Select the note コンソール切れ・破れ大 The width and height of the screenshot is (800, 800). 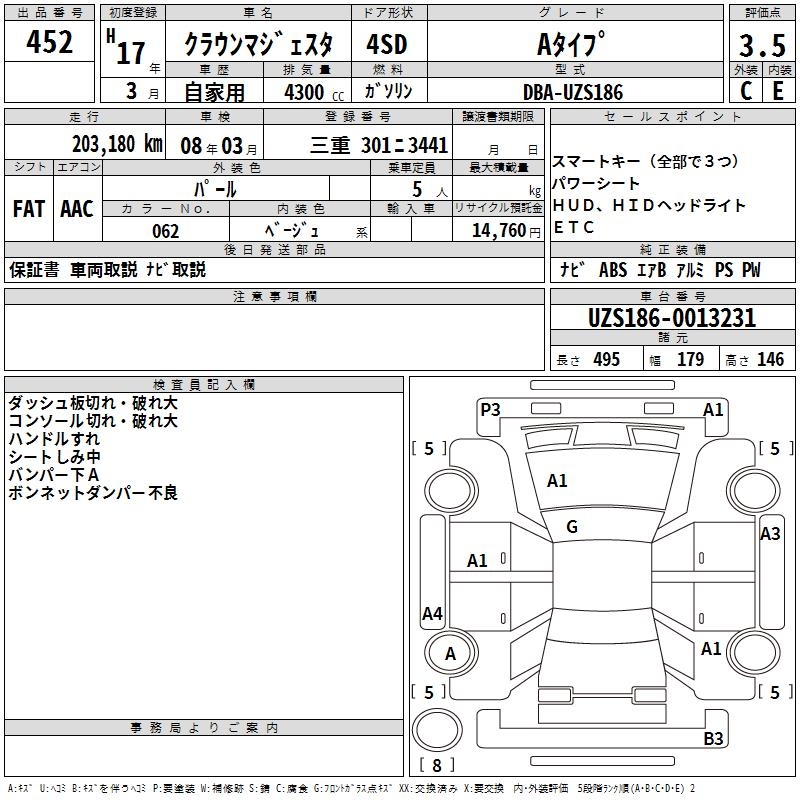click(x=93, y=421)
